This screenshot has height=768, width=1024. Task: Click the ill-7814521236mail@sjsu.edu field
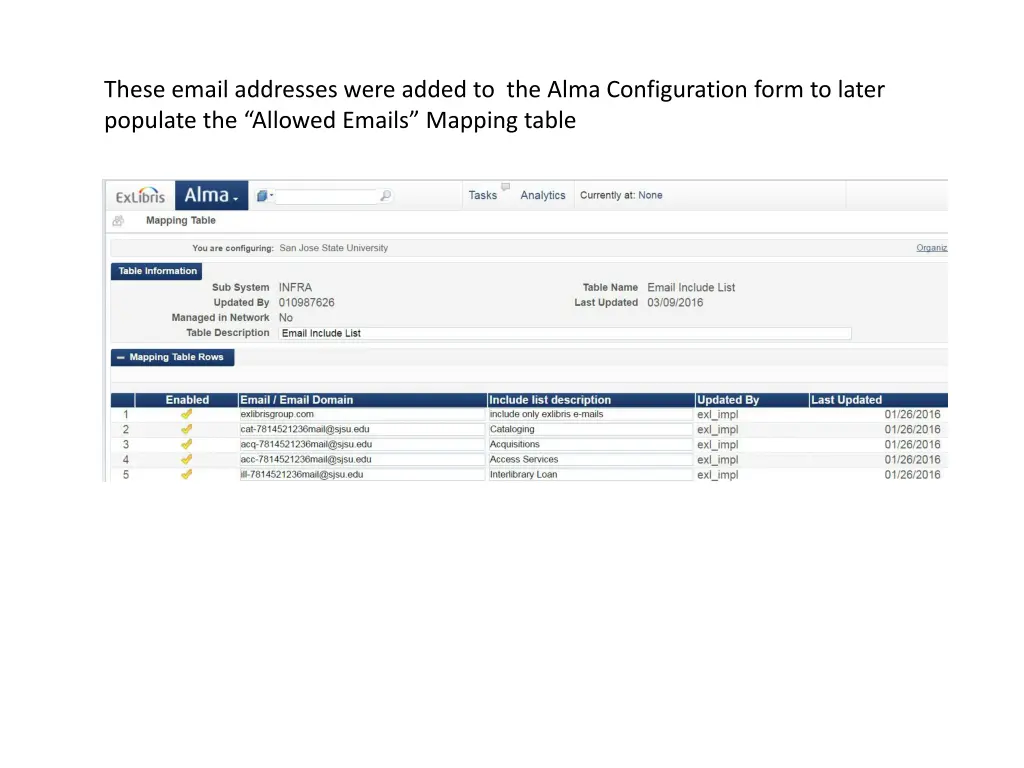[x=362, y=474]
